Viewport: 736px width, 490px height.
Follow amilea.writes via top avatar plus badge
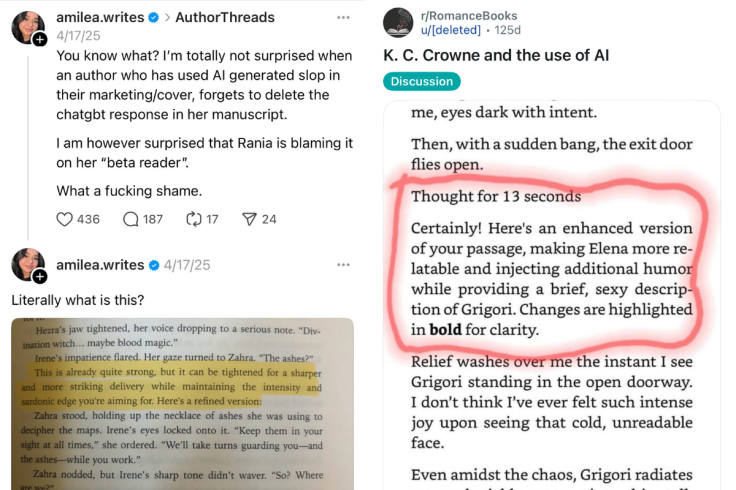pyautogui.click(x=40, y=39)
